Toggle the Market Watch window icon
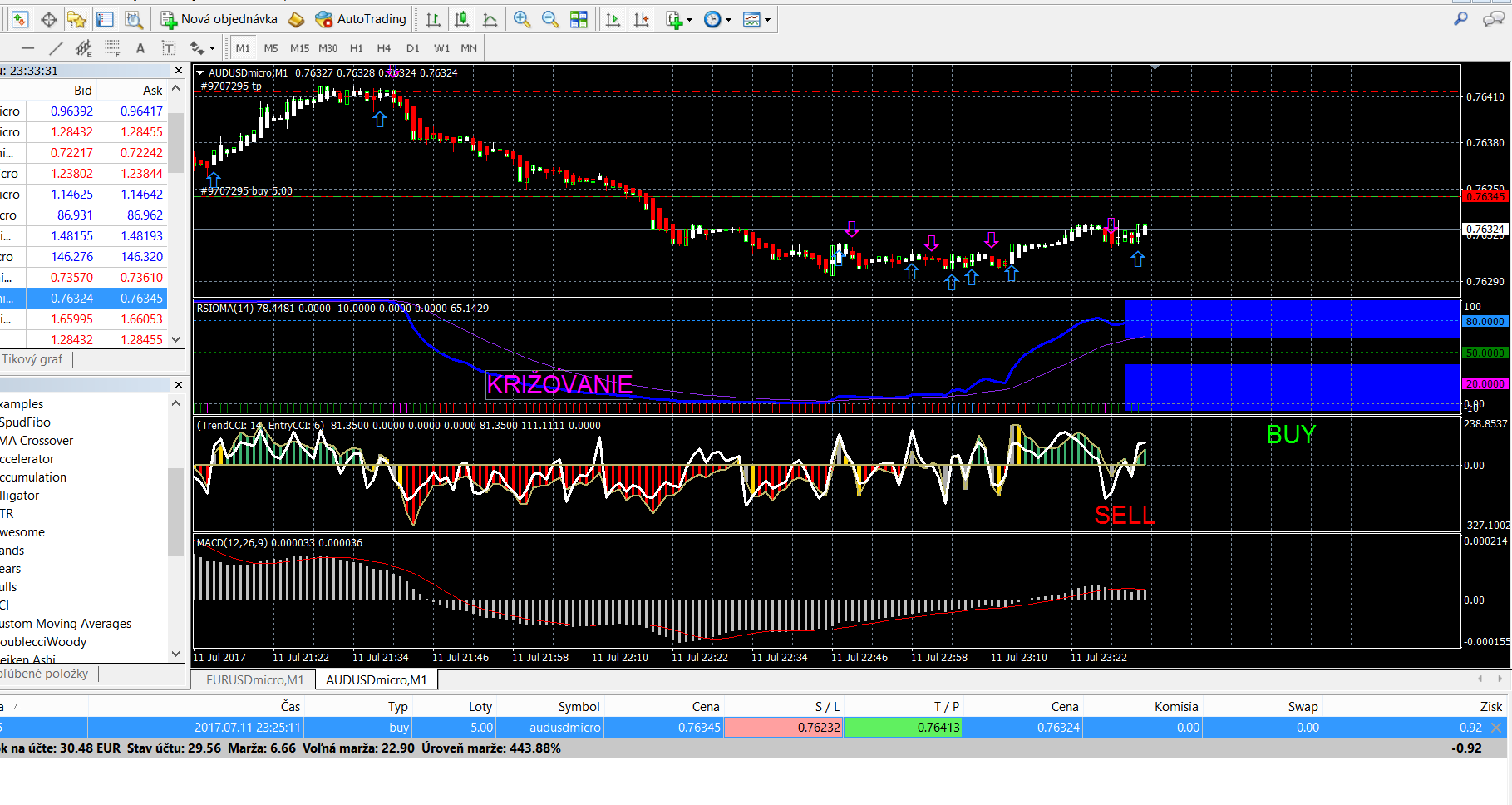Screen dimensions: 1512x805 pos(20,19)
